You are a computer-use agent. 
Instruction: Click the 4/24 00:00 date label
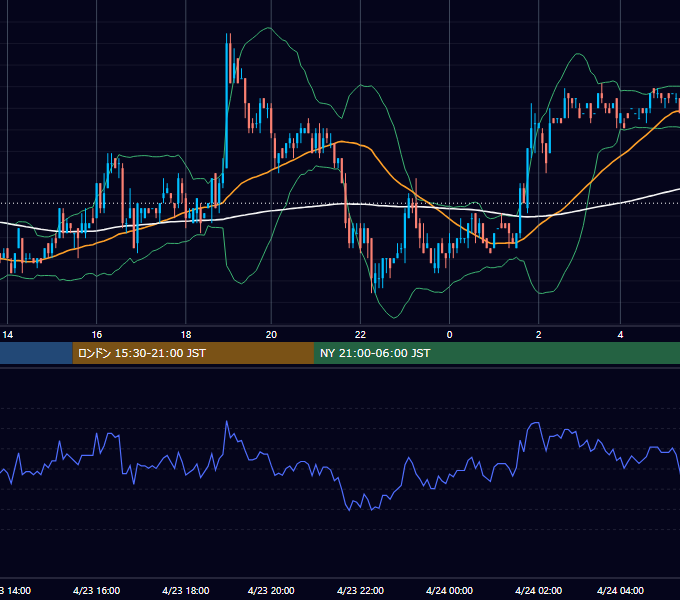(x=449, y=590)
